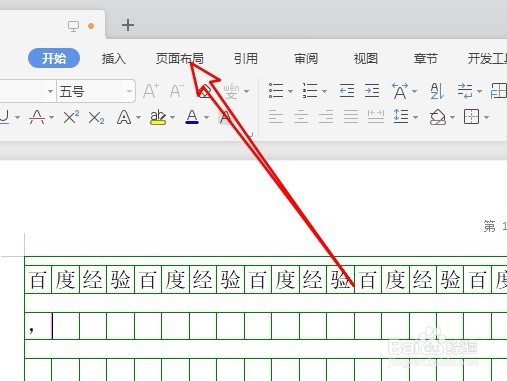The width and height of the screenshot is (507, 381).
Task: Add a new document tab with plus
Action: (x=128, y=25)
